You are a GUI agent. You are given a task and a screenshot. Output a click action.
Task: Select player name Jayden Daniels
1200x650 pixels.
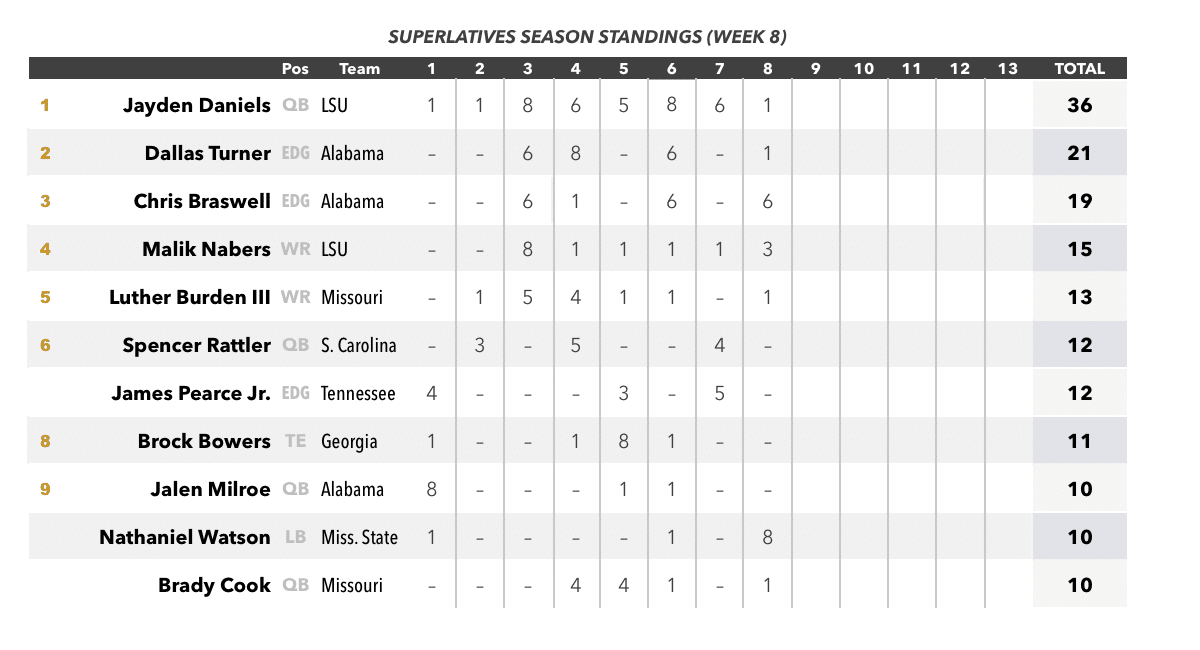197,105
